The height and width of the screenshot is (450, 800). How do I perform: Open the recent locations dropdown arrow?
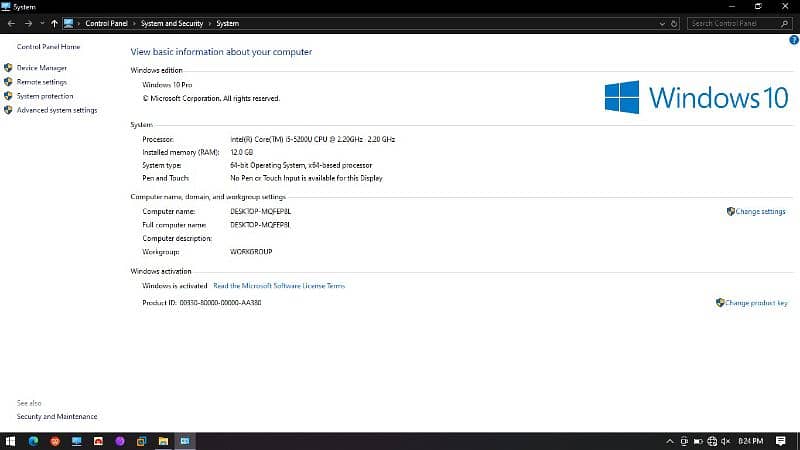(40, 23)
